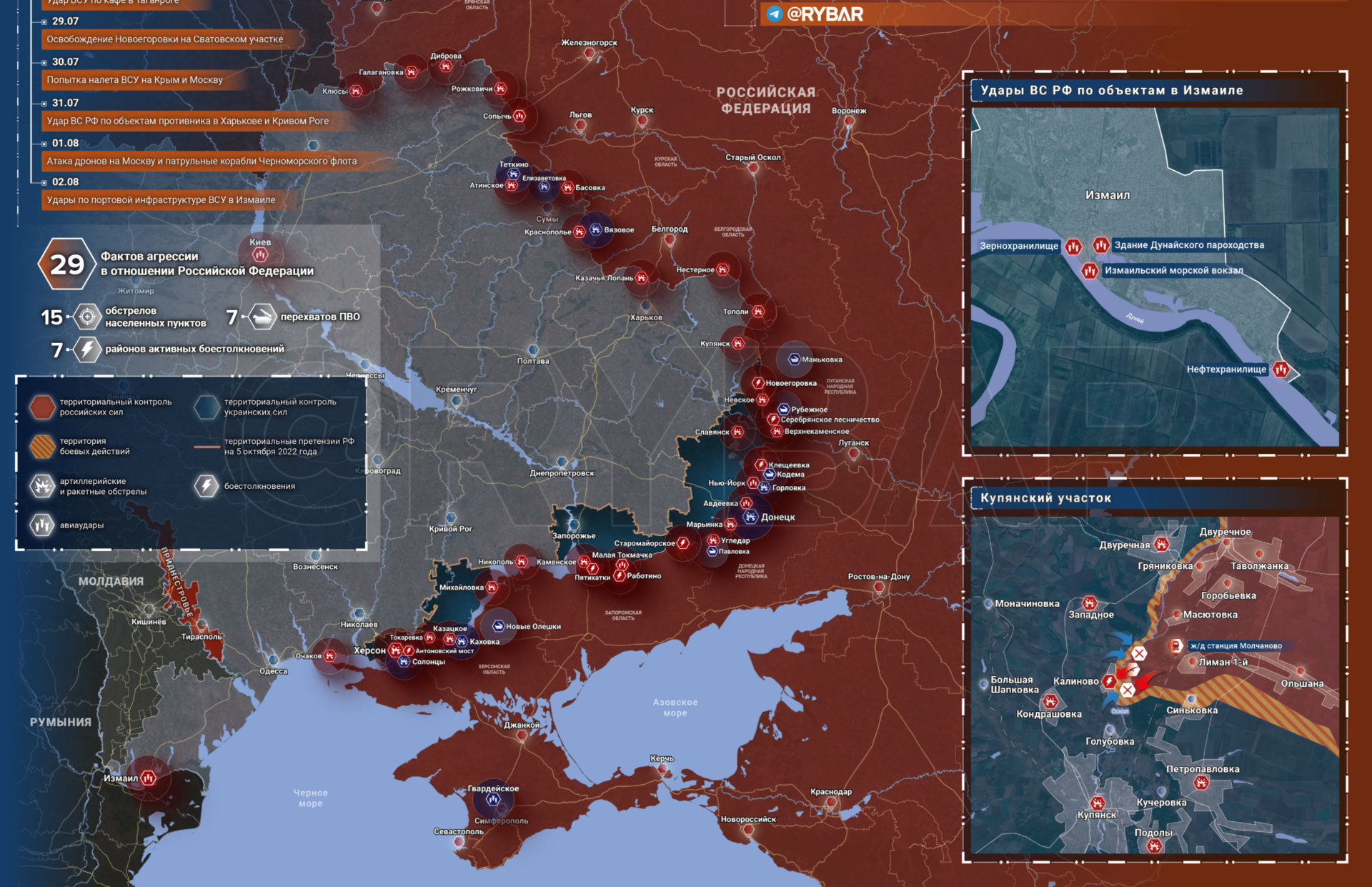Click the Зернохранилище strike marker
The image size is (1372, 887).
1073,247
